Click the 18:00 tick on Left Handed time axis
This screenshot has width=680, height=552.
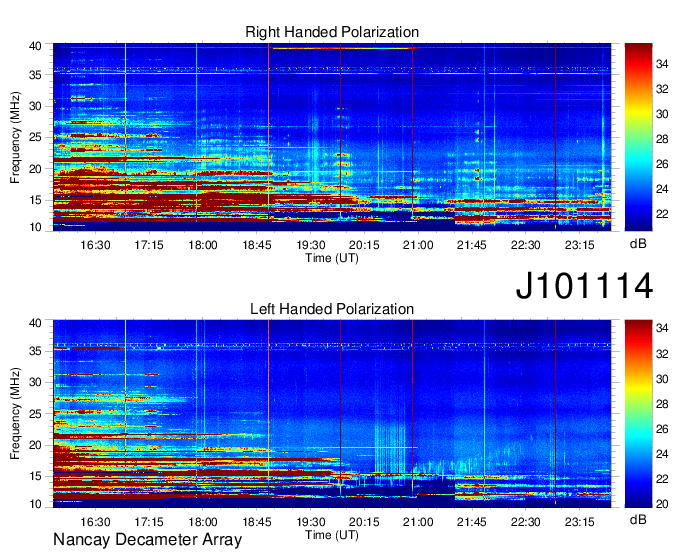(203, 522)
